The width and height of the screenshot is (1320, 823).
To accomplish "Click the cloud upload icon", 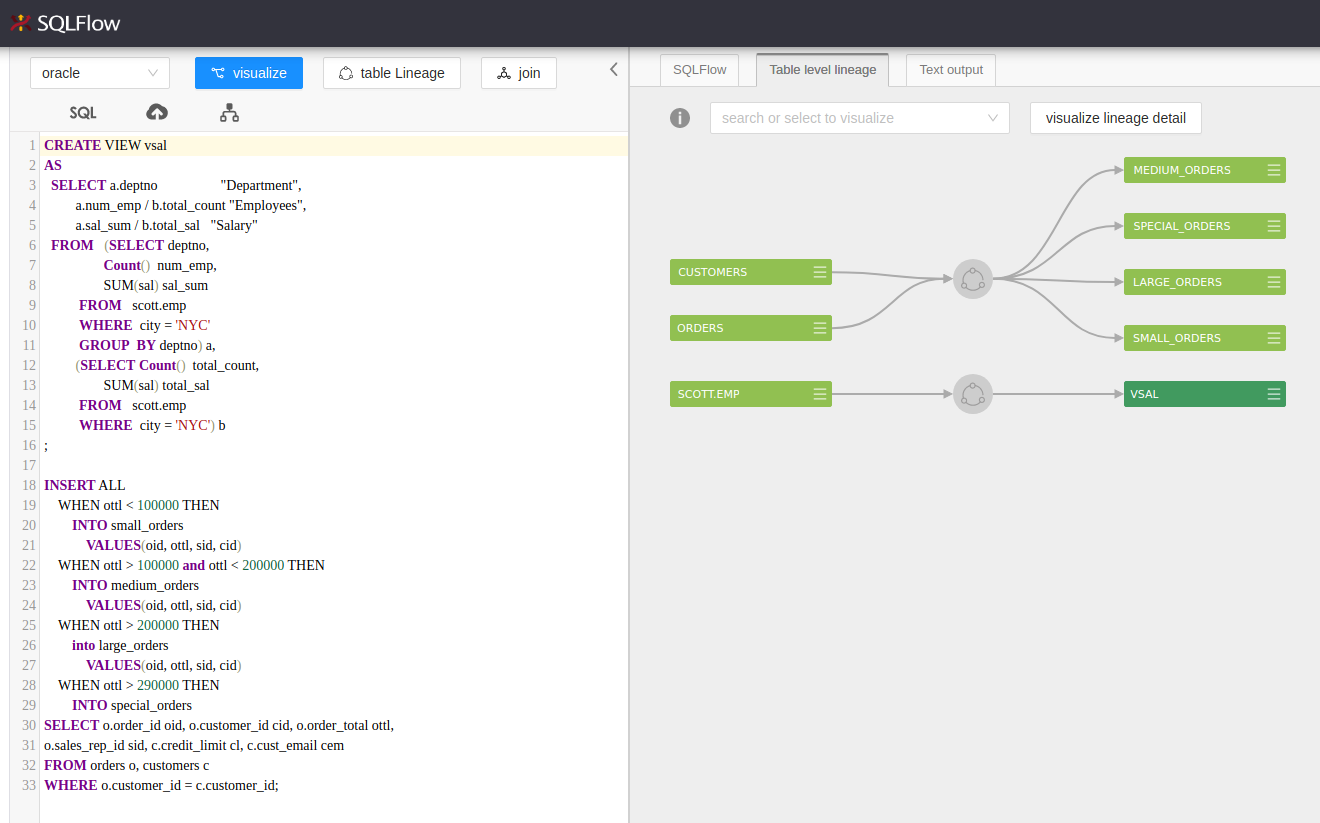I will pos(157,112).
